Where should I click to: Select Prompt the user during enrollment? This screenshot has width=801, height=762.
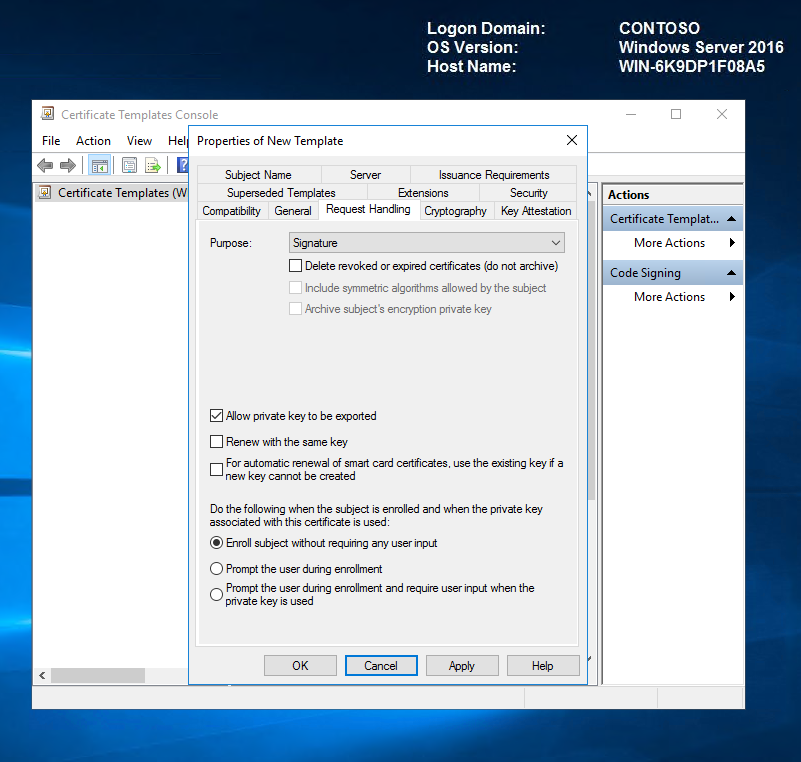[217, 568]
